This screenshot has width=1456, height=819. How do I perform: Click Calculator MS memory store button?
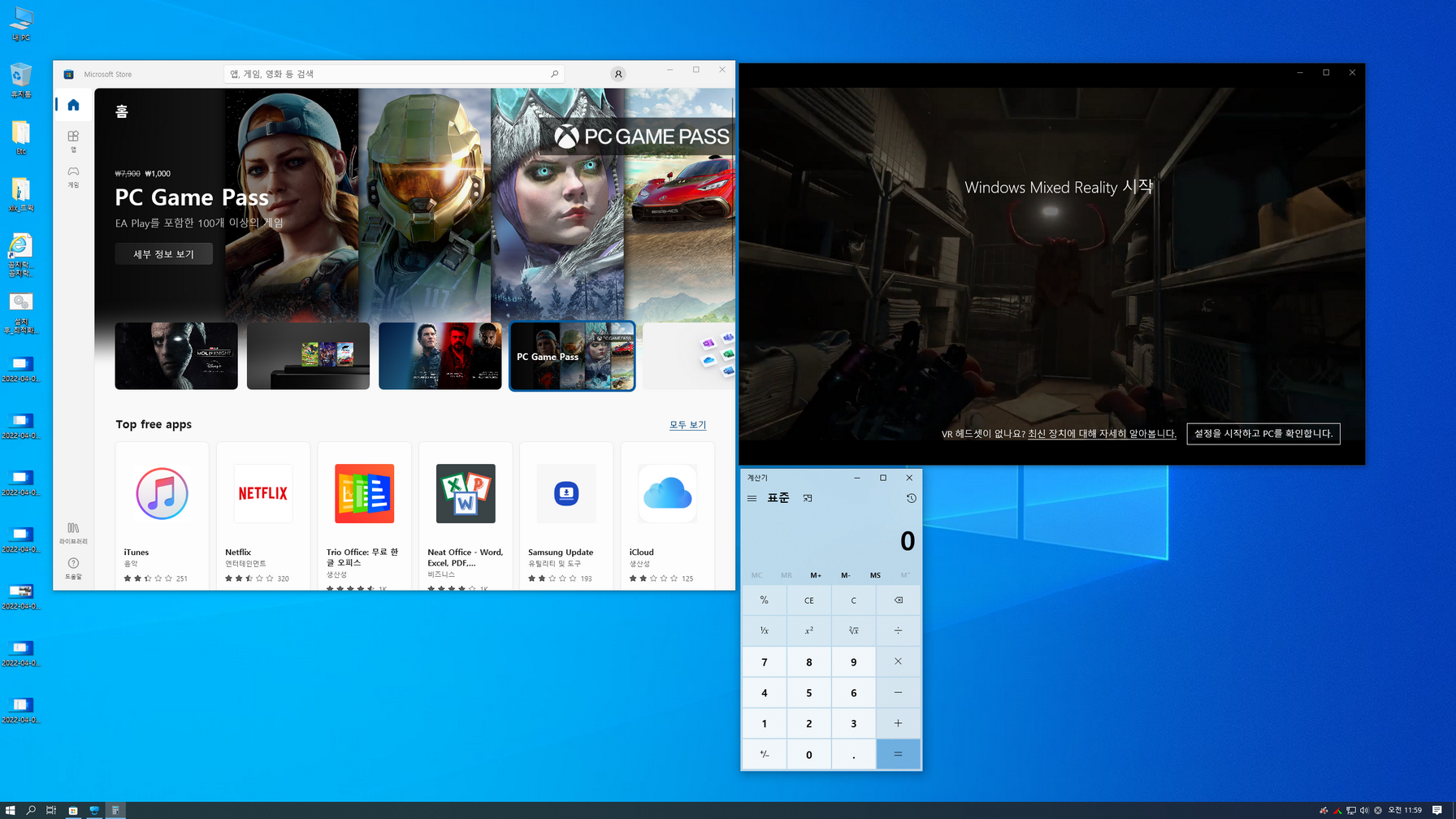click(x=875, y=575)
